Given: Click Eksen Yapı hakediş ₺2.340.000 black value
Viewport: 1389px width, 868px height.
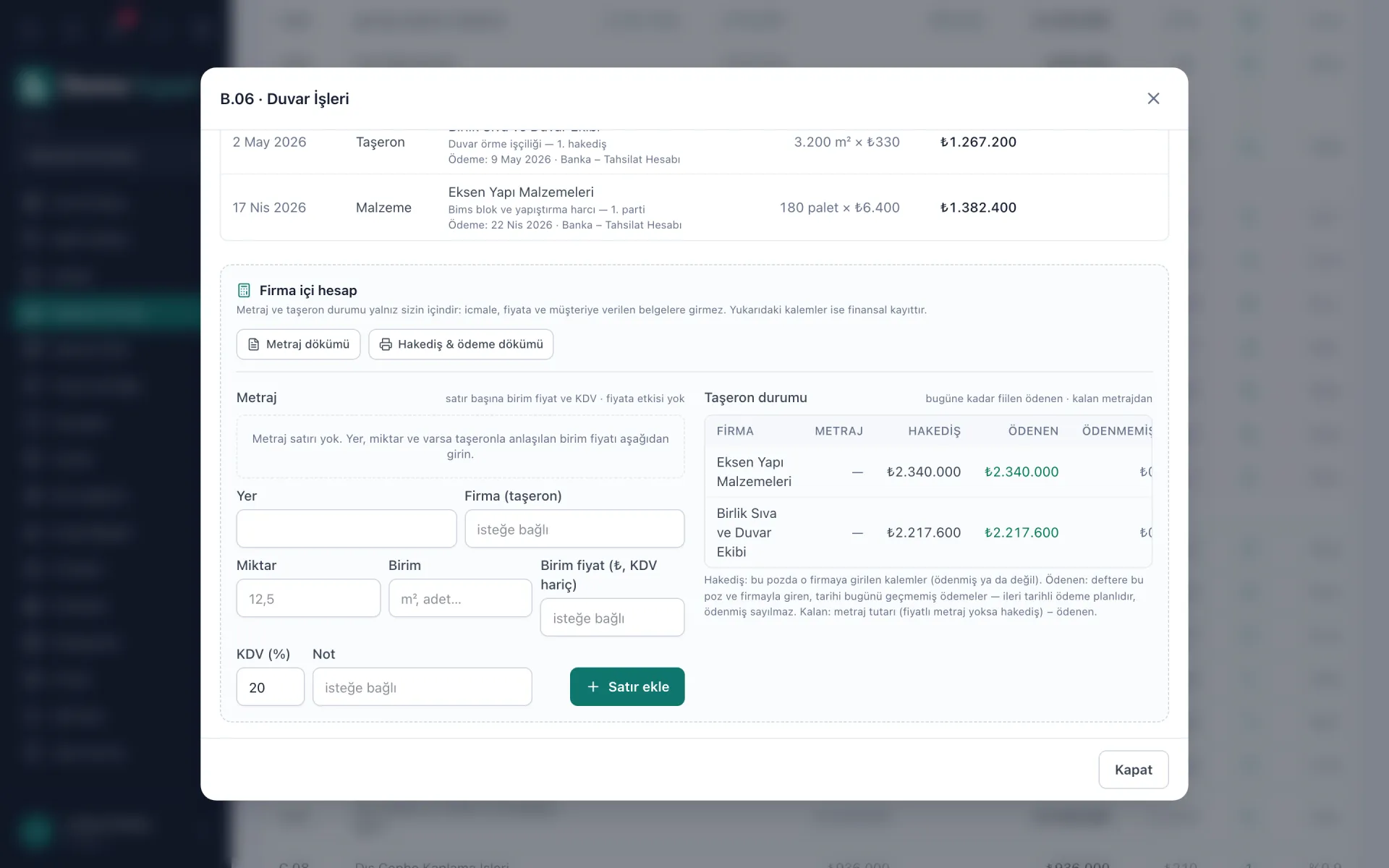Looking at the screenshot, I should coord(924,472).
